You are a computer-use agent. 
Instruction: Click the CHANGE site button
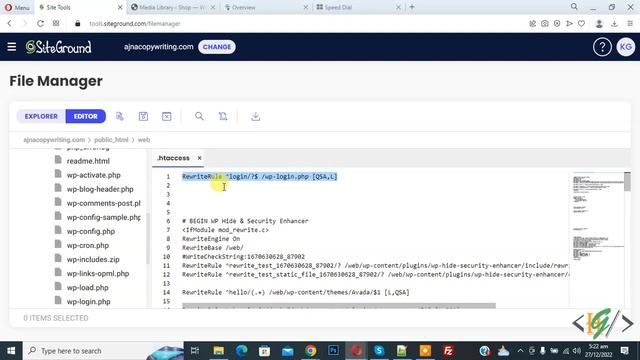tap(217, 47)
